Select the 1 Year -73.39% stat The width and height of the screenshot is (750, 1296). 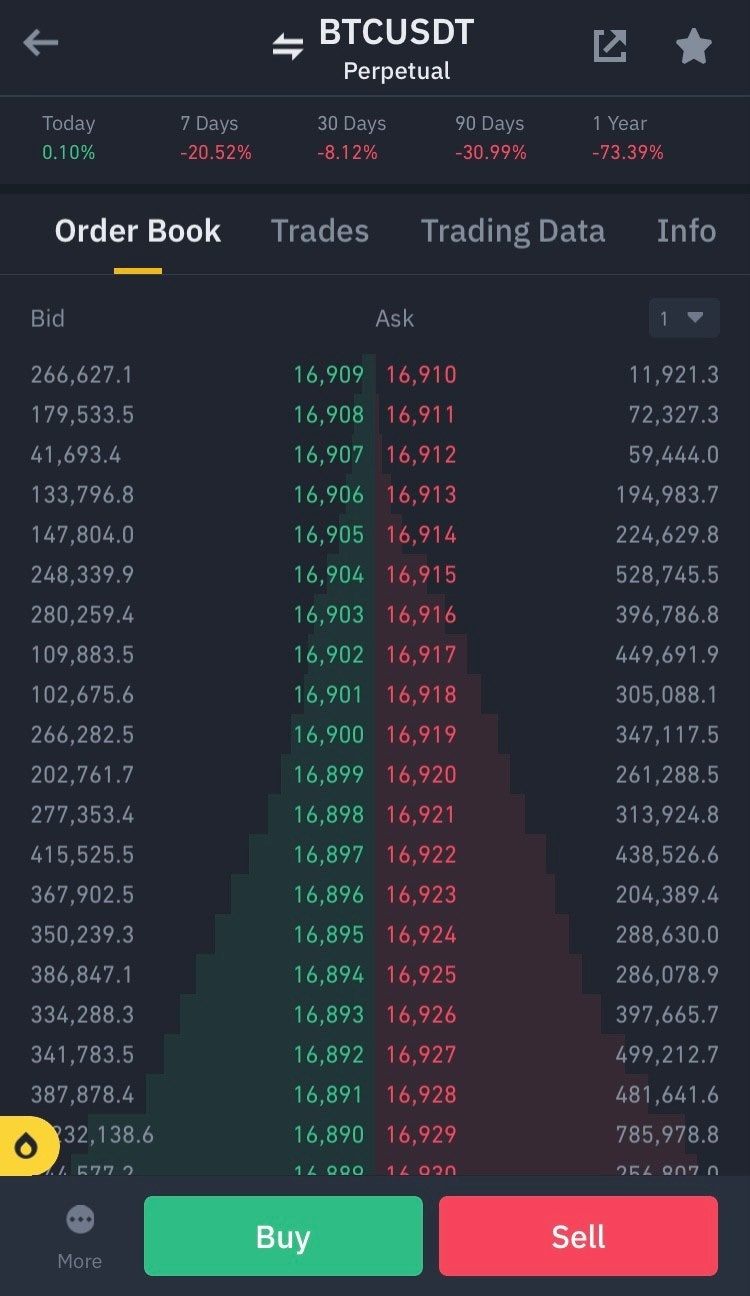(x=627, y=138)
